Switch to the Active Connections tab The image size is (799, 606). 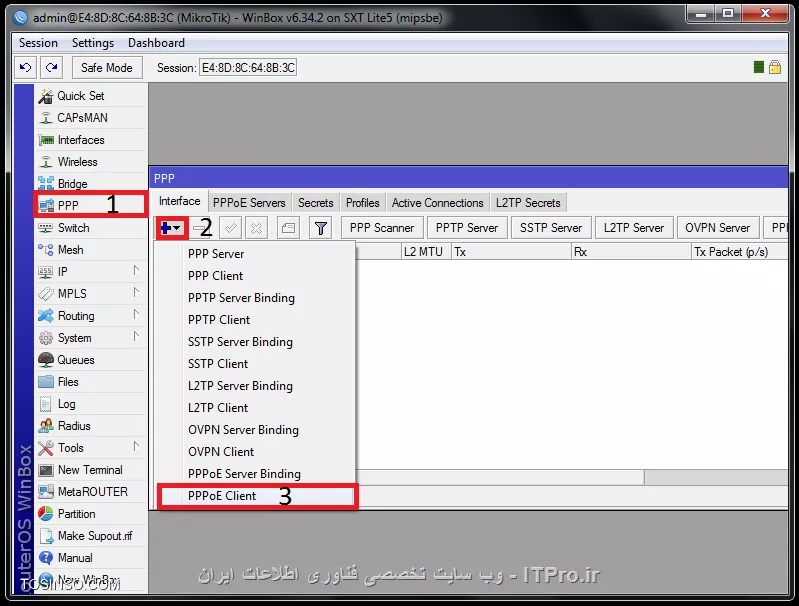point(437,203)
